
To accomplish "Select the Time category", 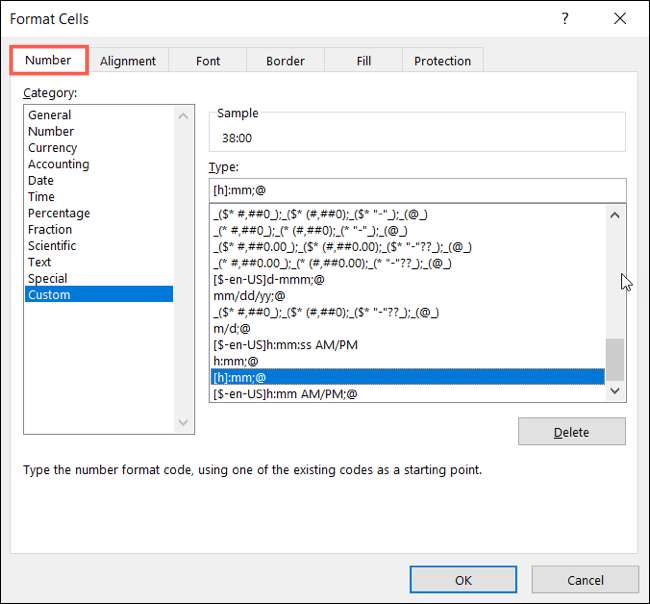I will [x=42, y=197].
